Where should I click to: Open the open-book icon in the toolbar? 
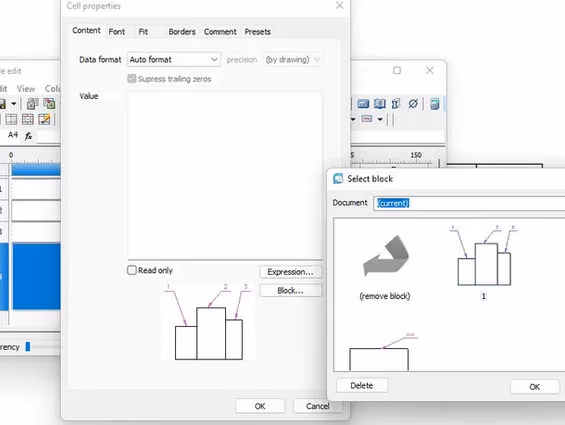(x=379, y=104)
